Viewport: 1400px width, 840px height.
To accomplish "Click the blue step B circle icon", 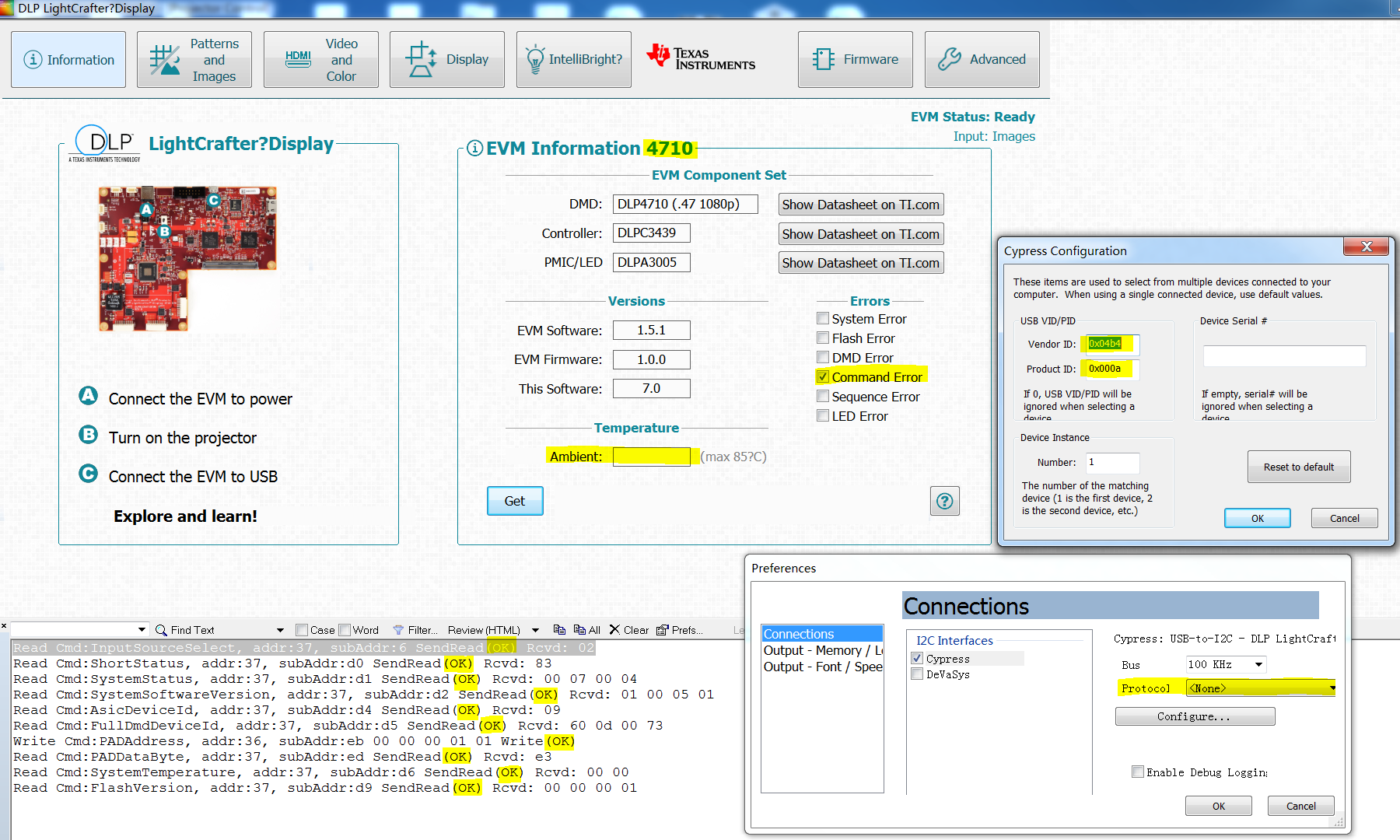I will point(89,435).
